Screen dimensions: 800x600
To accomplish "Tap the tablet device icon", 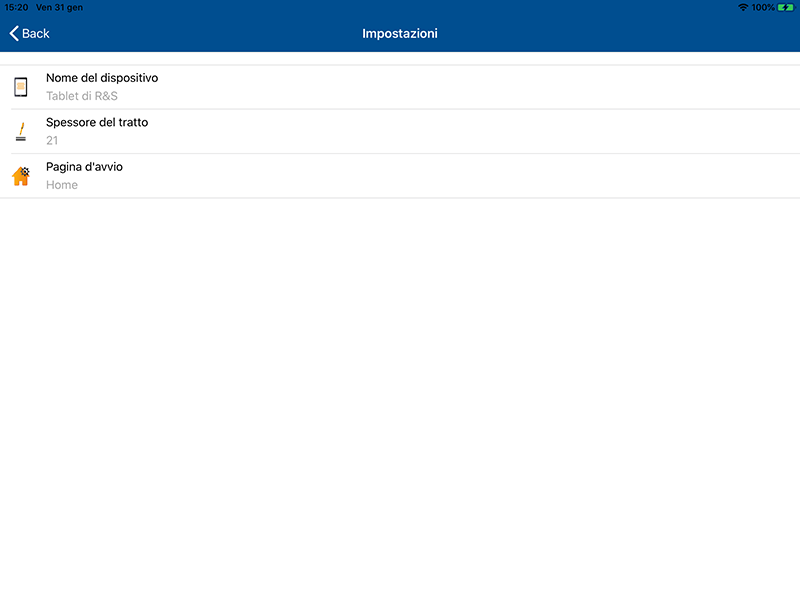I will [21, 87].
